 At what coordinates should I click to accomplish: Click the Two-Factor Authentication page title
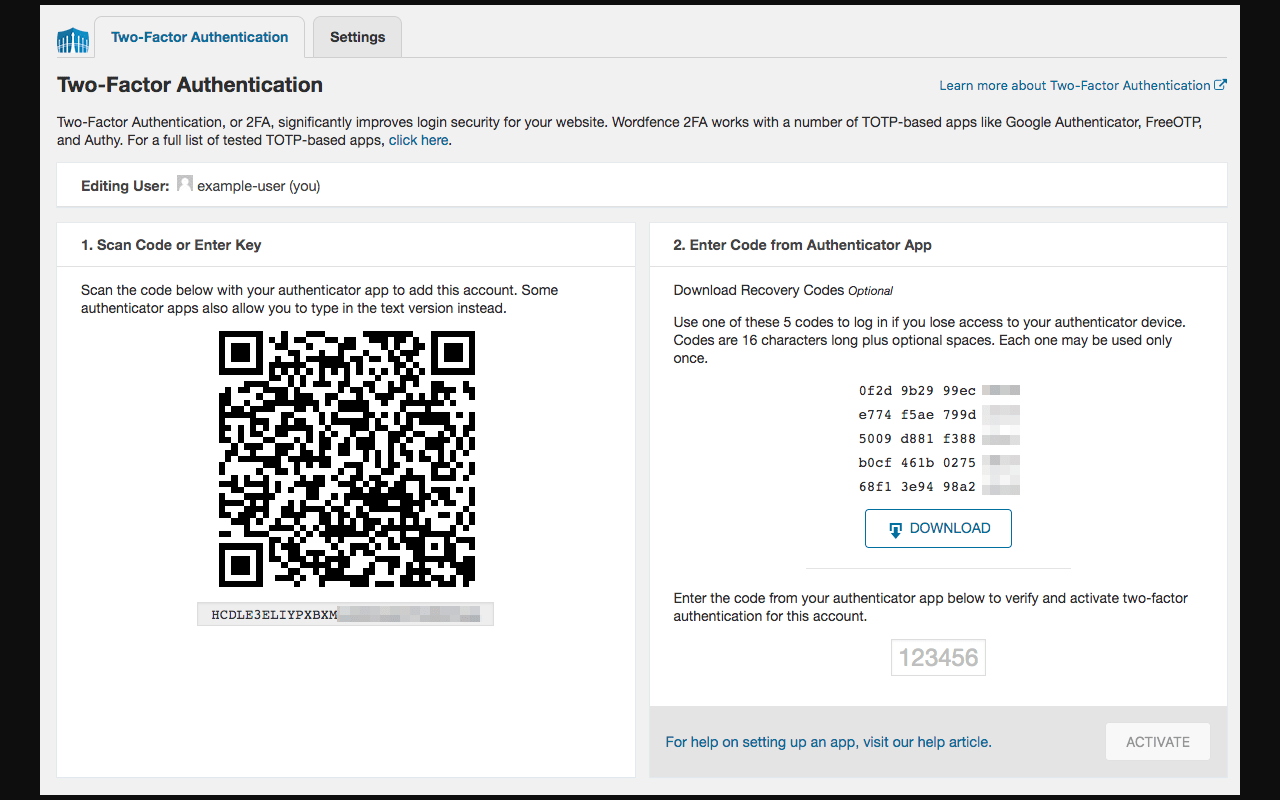pyautogui.click(x=190, y=85)
